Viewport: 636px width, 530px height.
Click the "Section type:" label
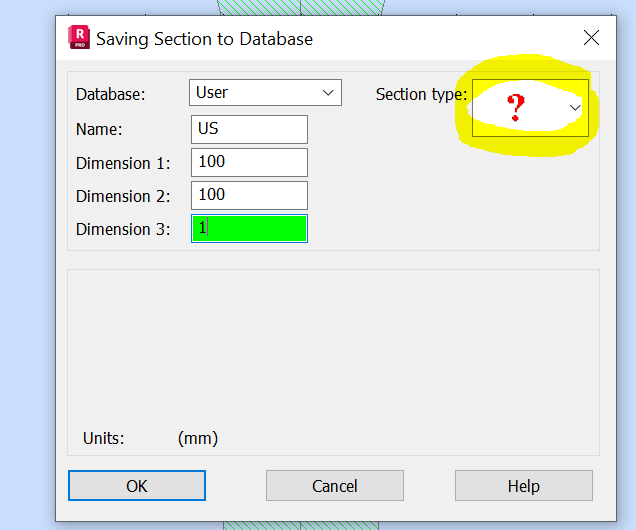point(421,94)
